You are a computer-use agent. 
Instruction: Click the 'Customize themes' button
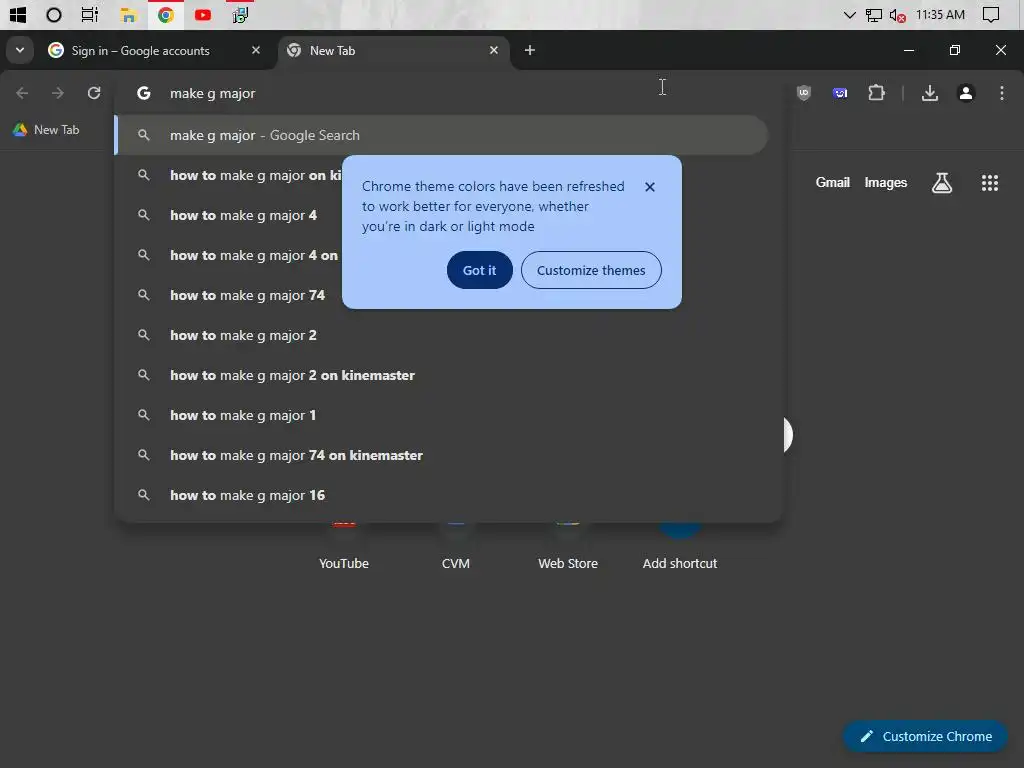(x=591, y=270)
